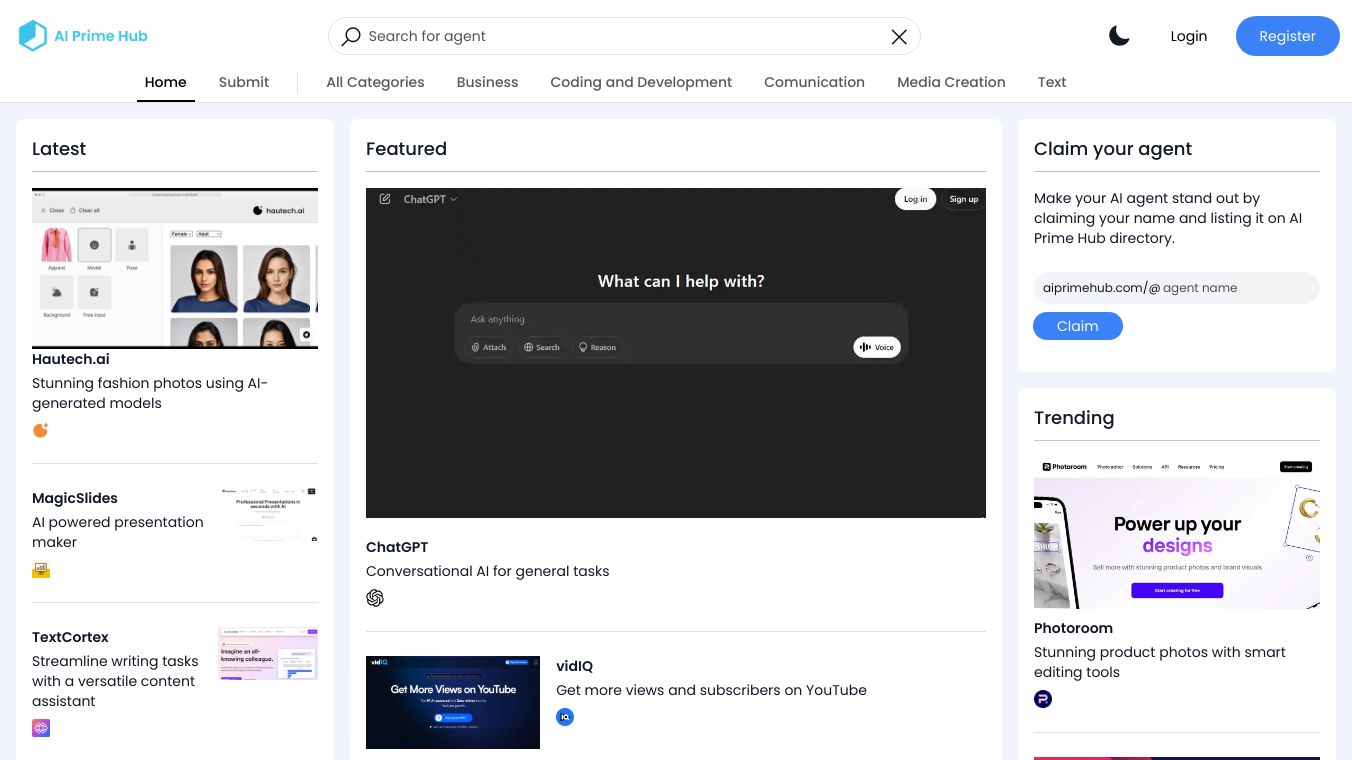Select All Categories in the navigation

(375, 82)
